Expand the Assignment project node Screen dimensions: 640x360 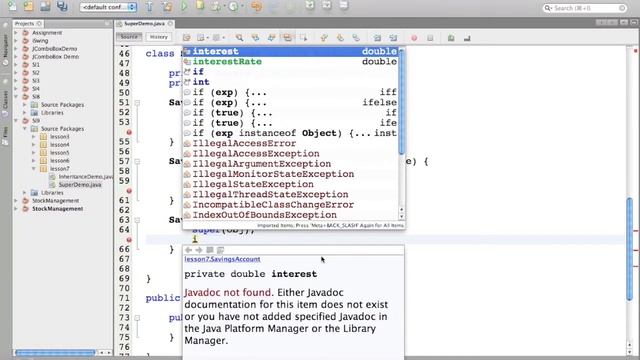coord(16,33)
